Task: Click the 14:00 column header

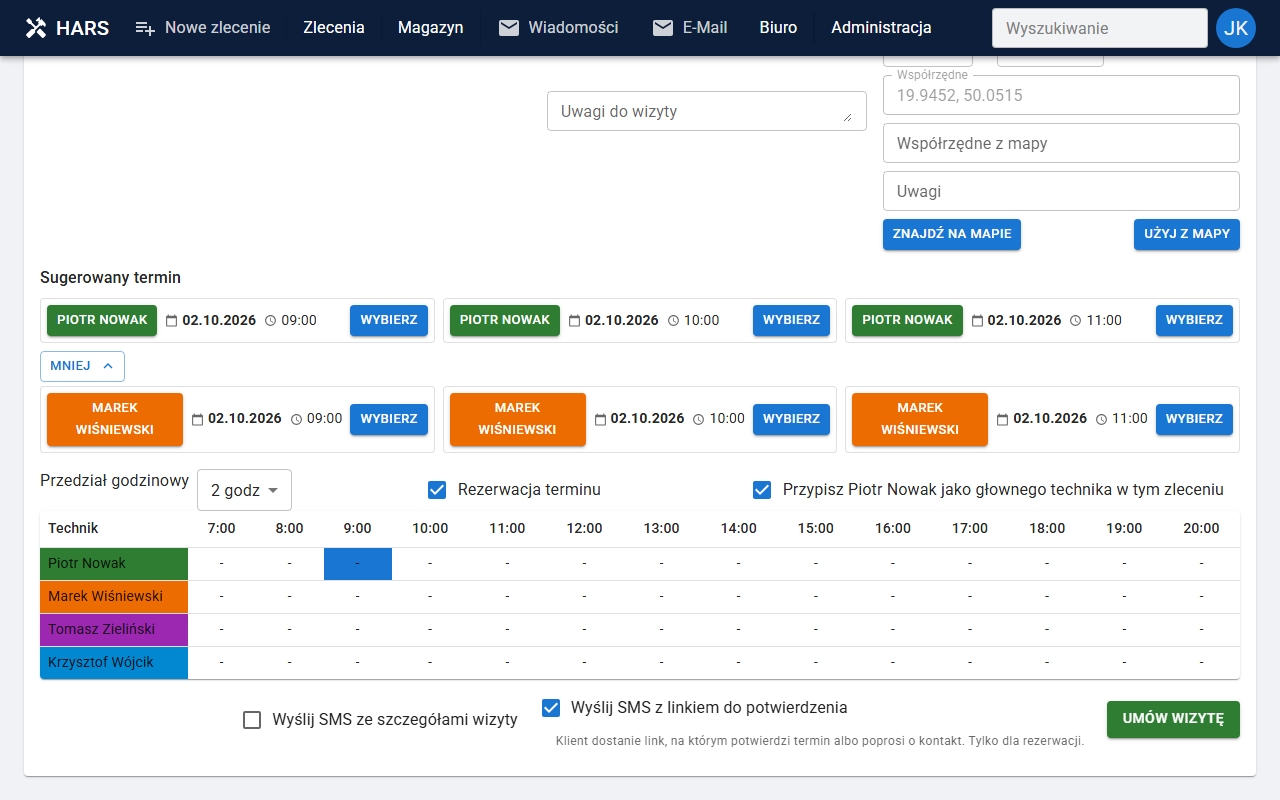Action: [739, 528]
